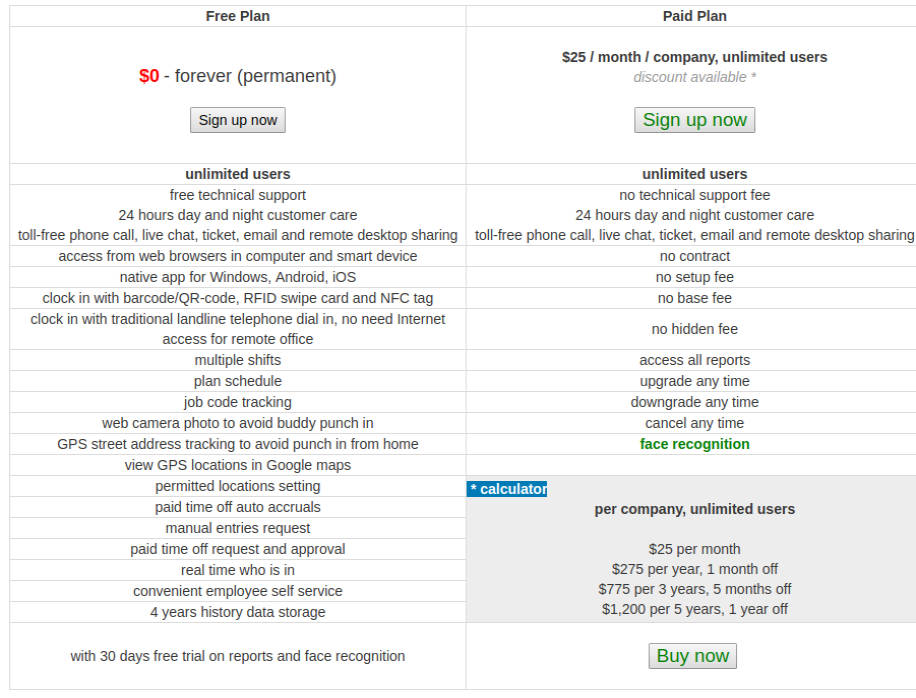Select the 'Paid Plan' column header
This screenshot has height=698, width=916.
coord(694,15)
